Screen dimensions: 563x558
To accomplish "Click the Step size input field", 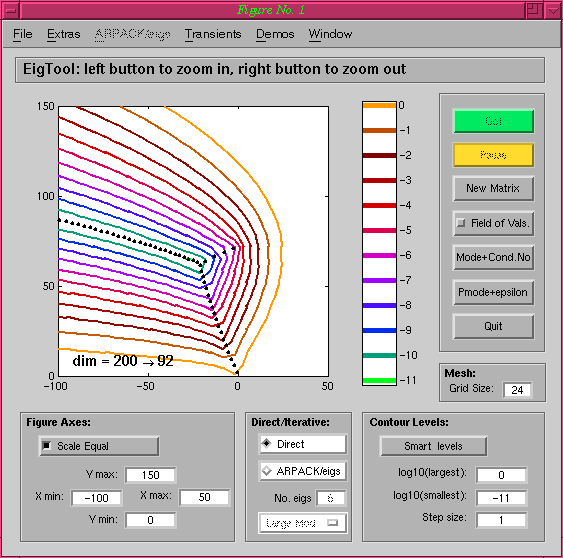I will [502, 520].
